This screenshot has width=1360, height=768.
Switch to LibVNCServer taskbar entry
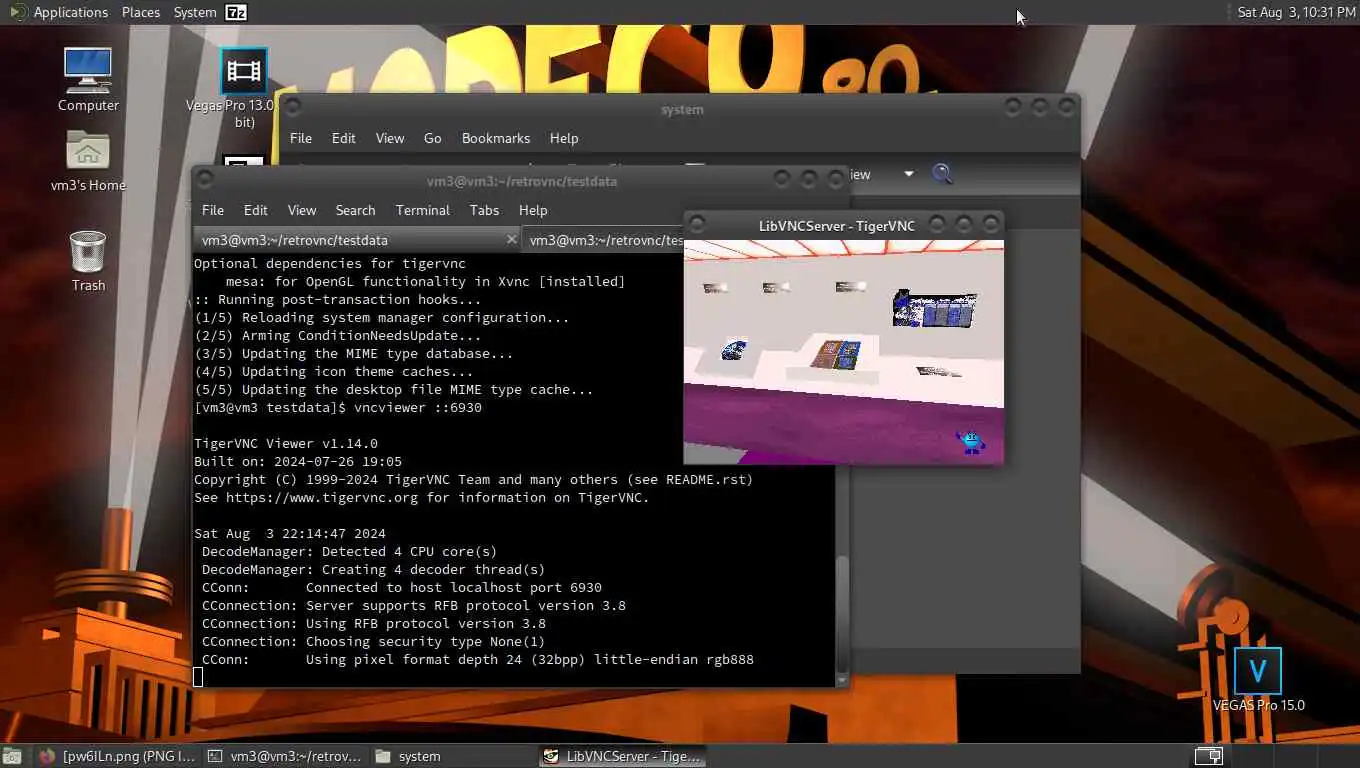pyautogui.click(x=621, y=756)
